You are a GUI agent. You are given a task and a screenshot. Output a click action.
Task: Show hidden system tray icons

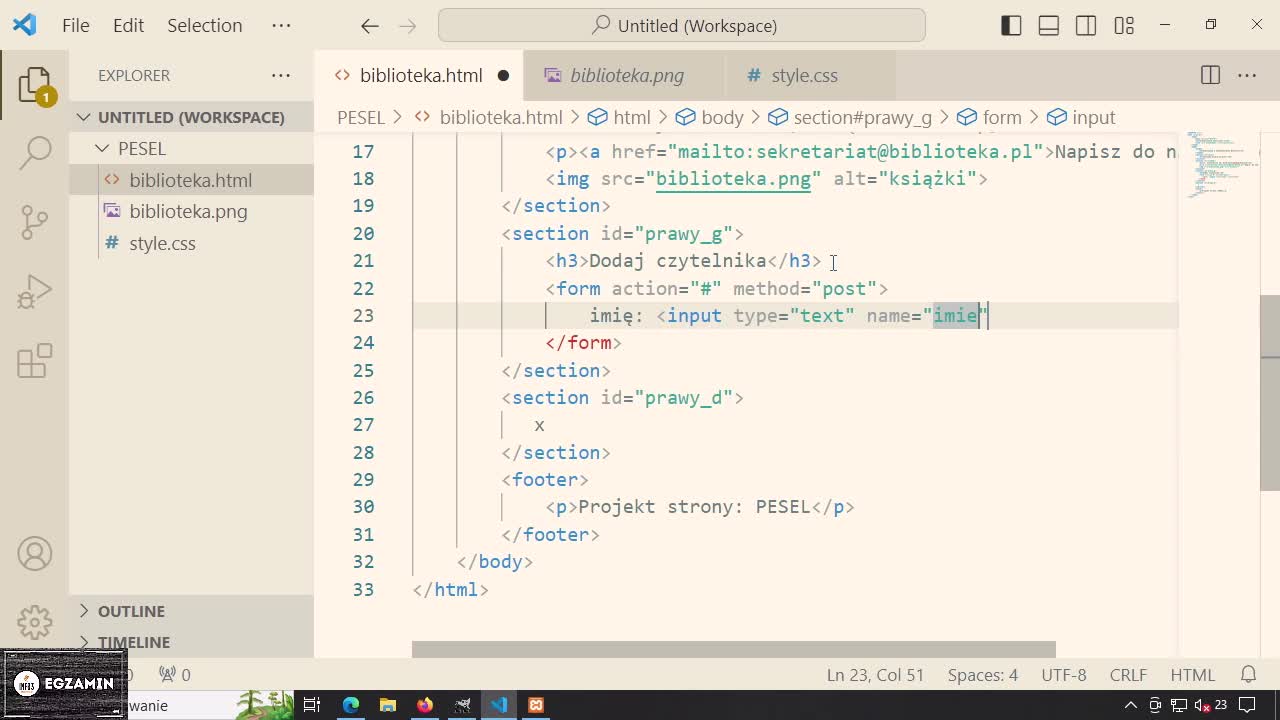pyautogui.click(x=1131, y=705)
